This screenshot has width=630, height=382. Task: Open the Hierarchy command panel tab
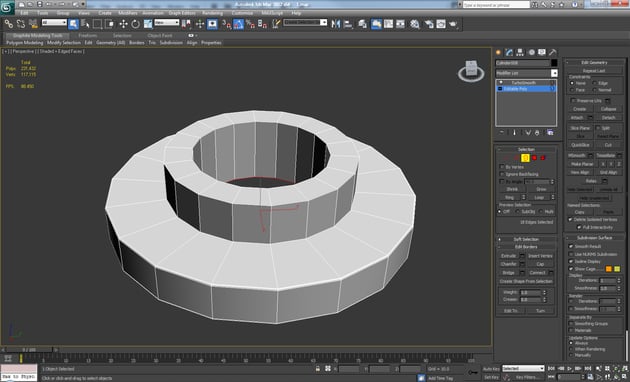[x=520, y=52]
